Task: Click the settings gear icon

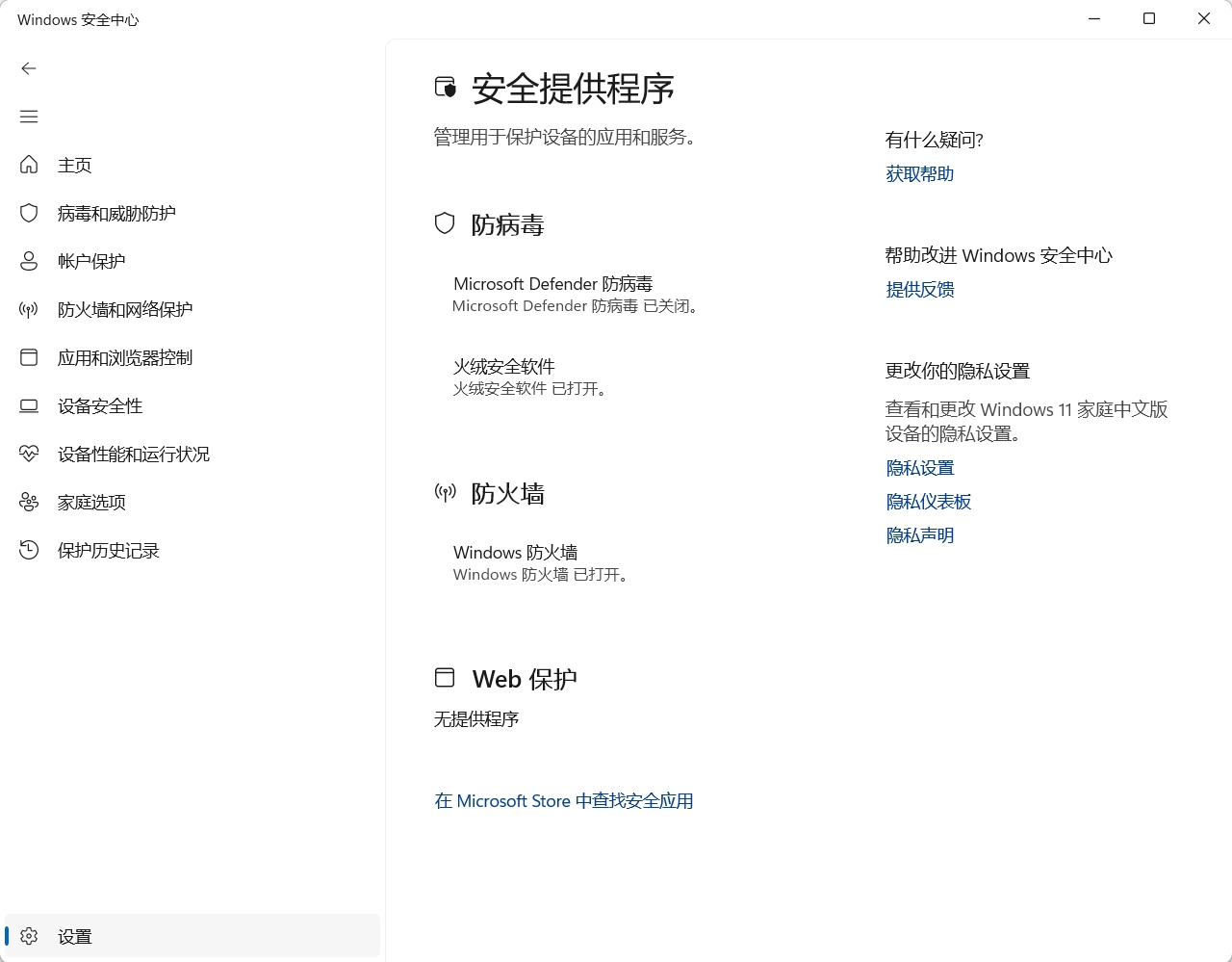Action: coord(29,936)
